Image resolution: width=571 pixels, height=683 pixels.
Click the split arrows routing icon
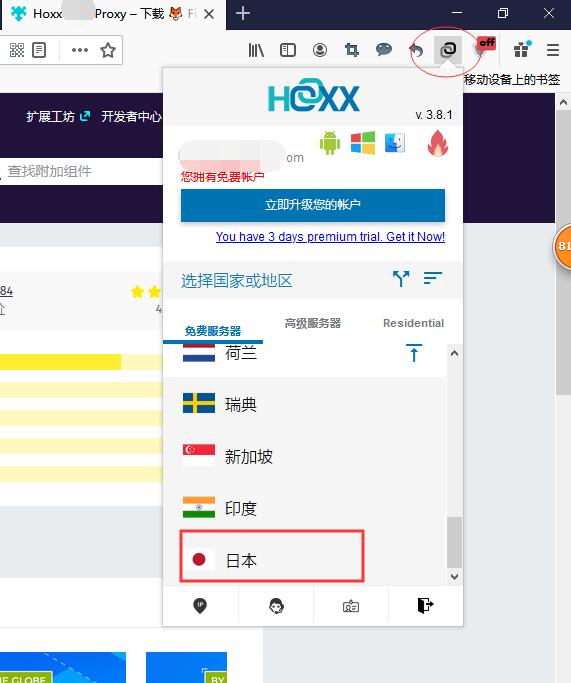(x=401, y=278)
